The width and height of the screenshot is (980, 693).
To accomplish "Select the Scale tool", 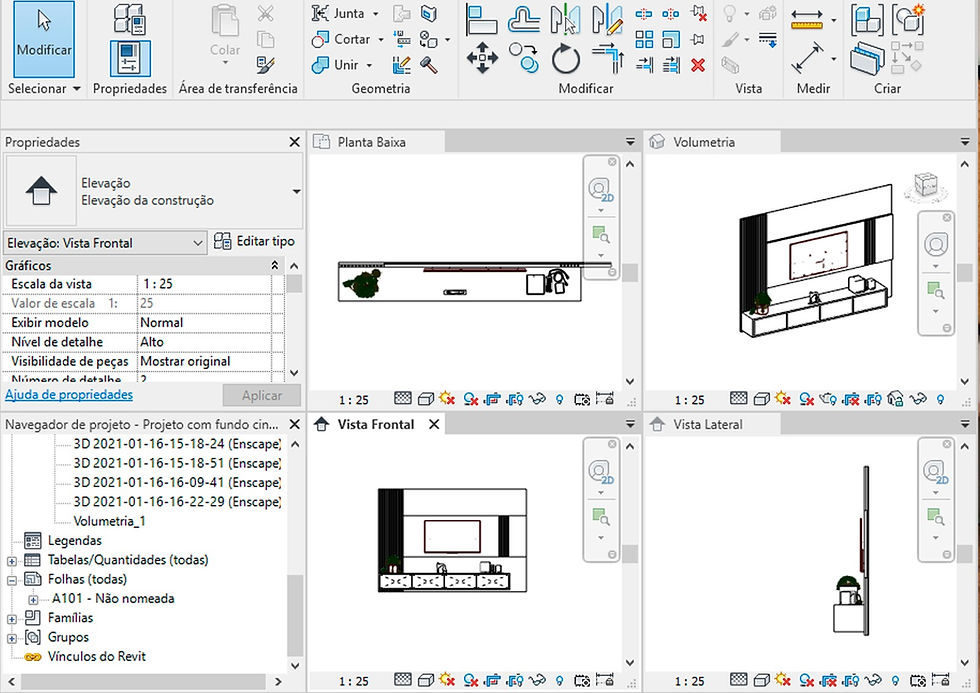I will pos(671,39).
